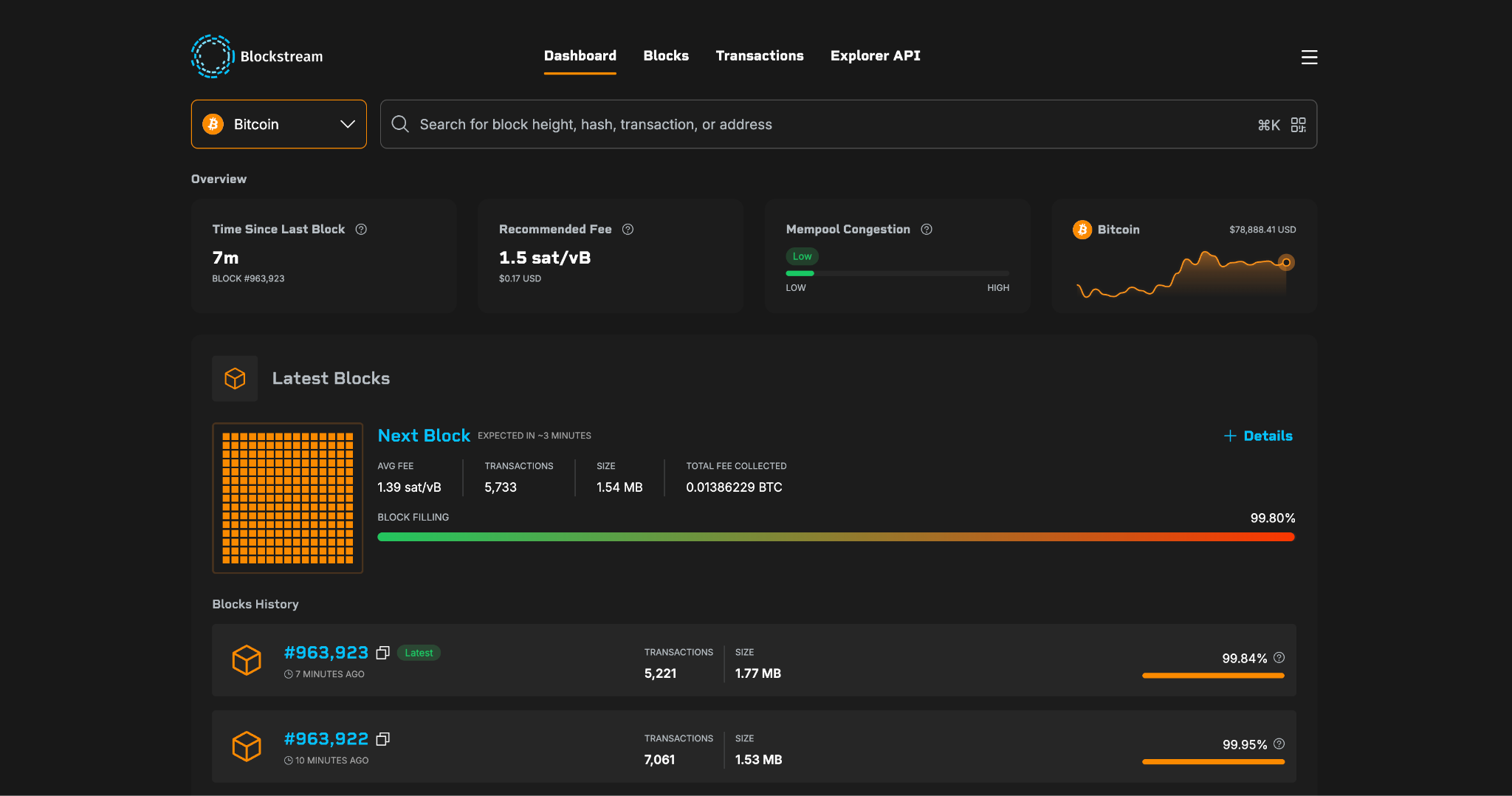Image resolution: width=1512 pixels, height=796 pixels.
Task: Click the green Low congestion badge
Action: [802, 256]
